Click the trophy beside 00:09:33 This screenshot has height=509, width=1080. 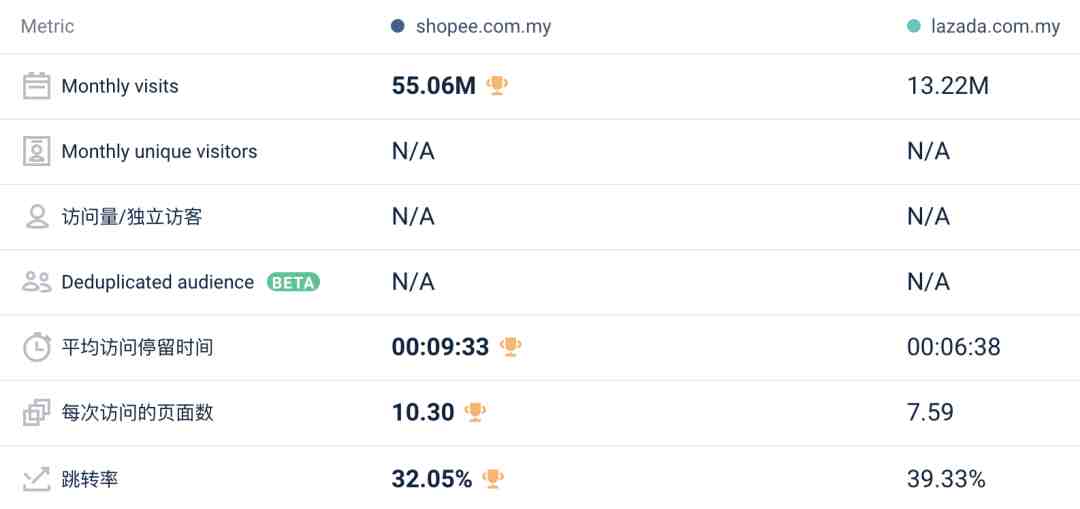510,346
